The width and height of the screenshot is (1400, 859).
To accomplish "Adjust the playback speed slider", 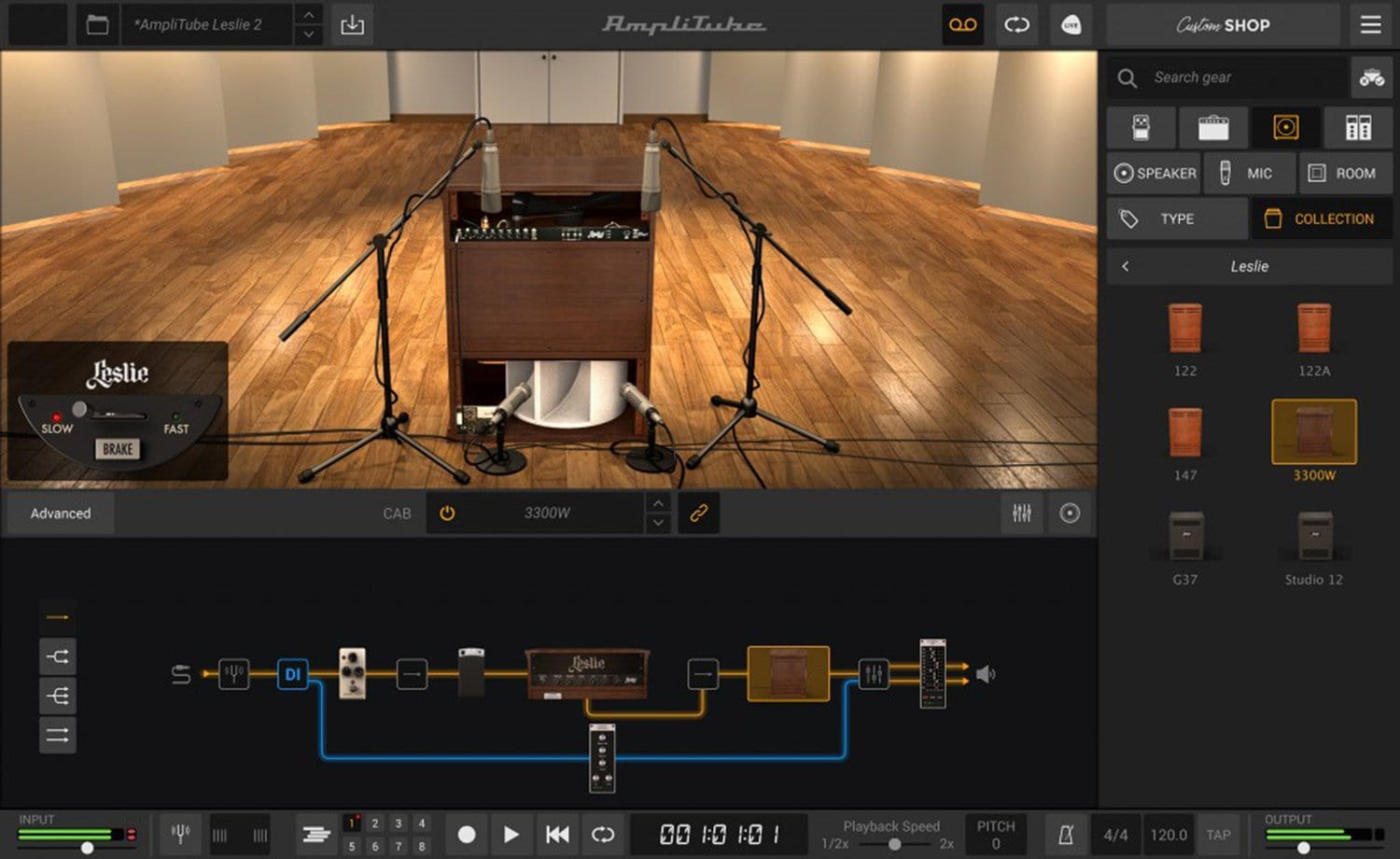I will [894, 844].
